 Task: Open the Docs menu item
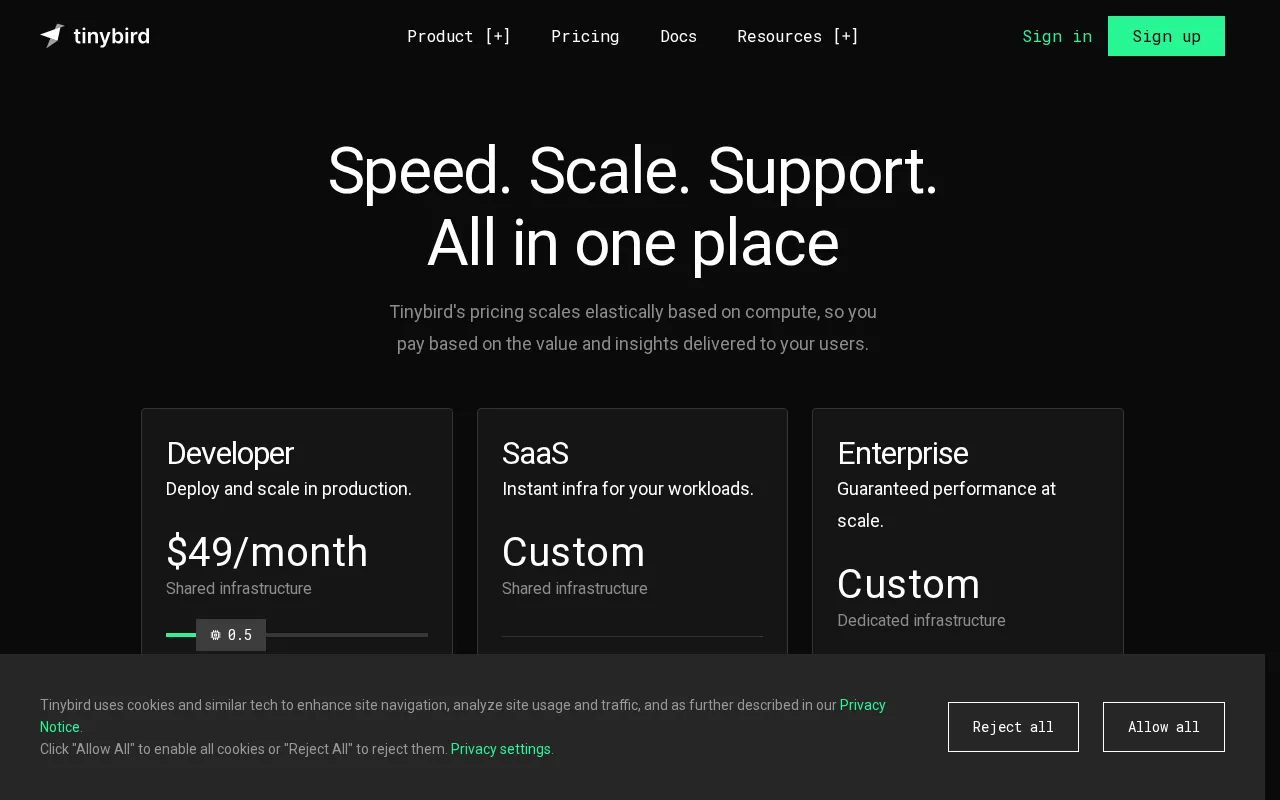678,36
